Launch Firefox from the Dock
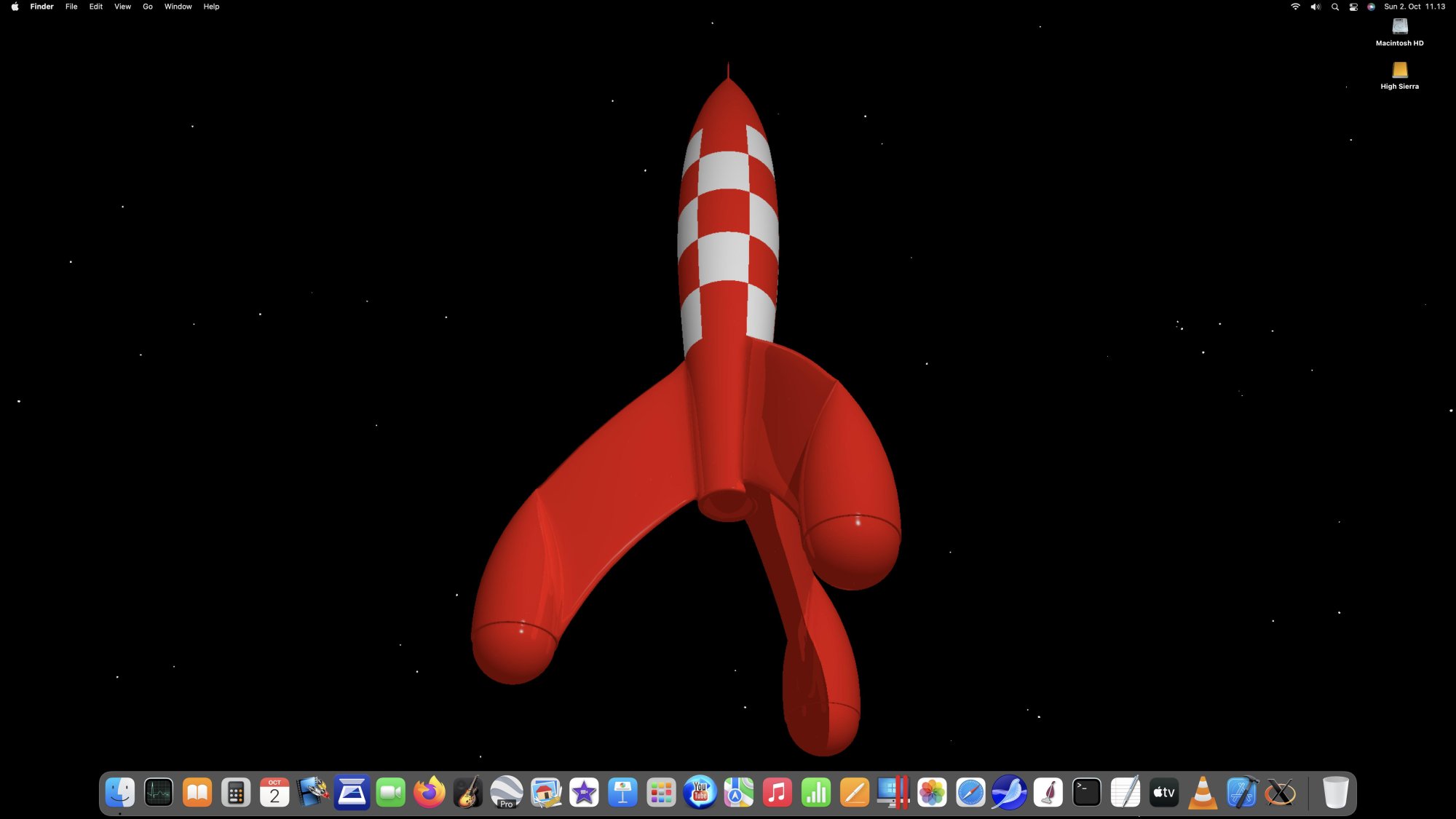Screen dimensions: 1456x819 click(430, 792)
